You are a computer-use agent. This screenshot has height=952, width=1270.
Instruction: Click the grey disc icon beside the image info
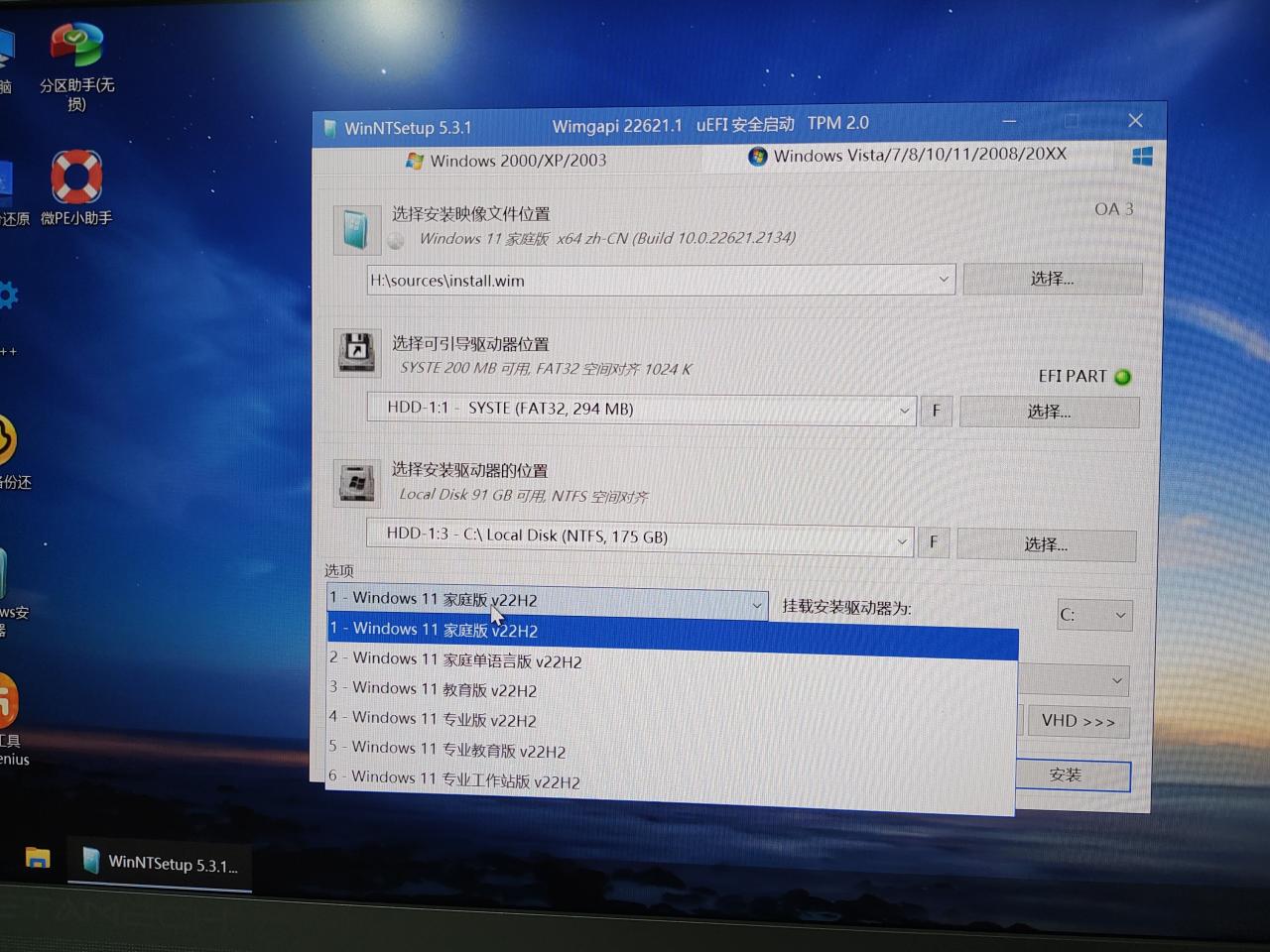point(396,241)
